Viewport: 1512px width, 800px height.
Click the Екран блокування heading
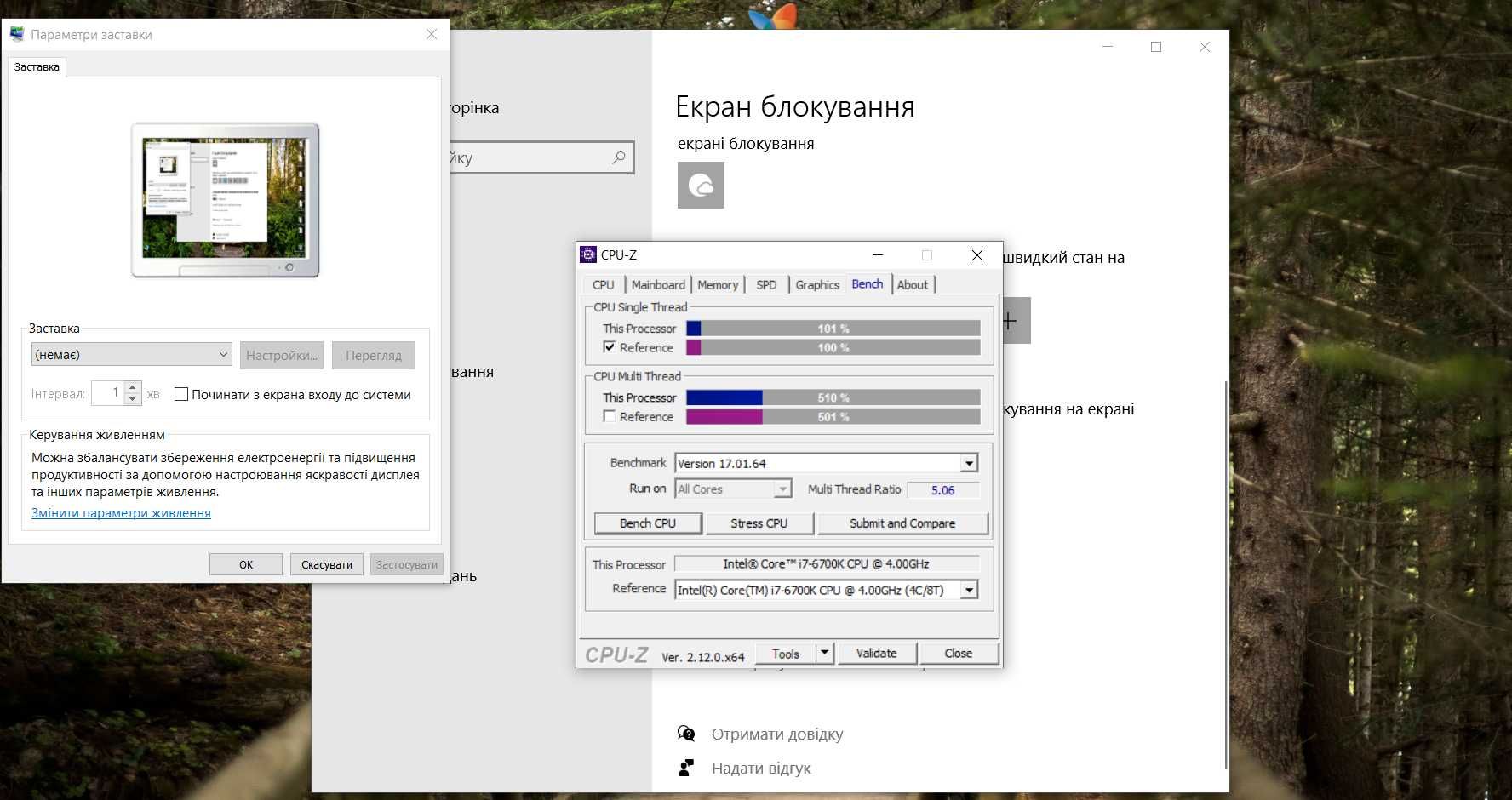point(794,107)
